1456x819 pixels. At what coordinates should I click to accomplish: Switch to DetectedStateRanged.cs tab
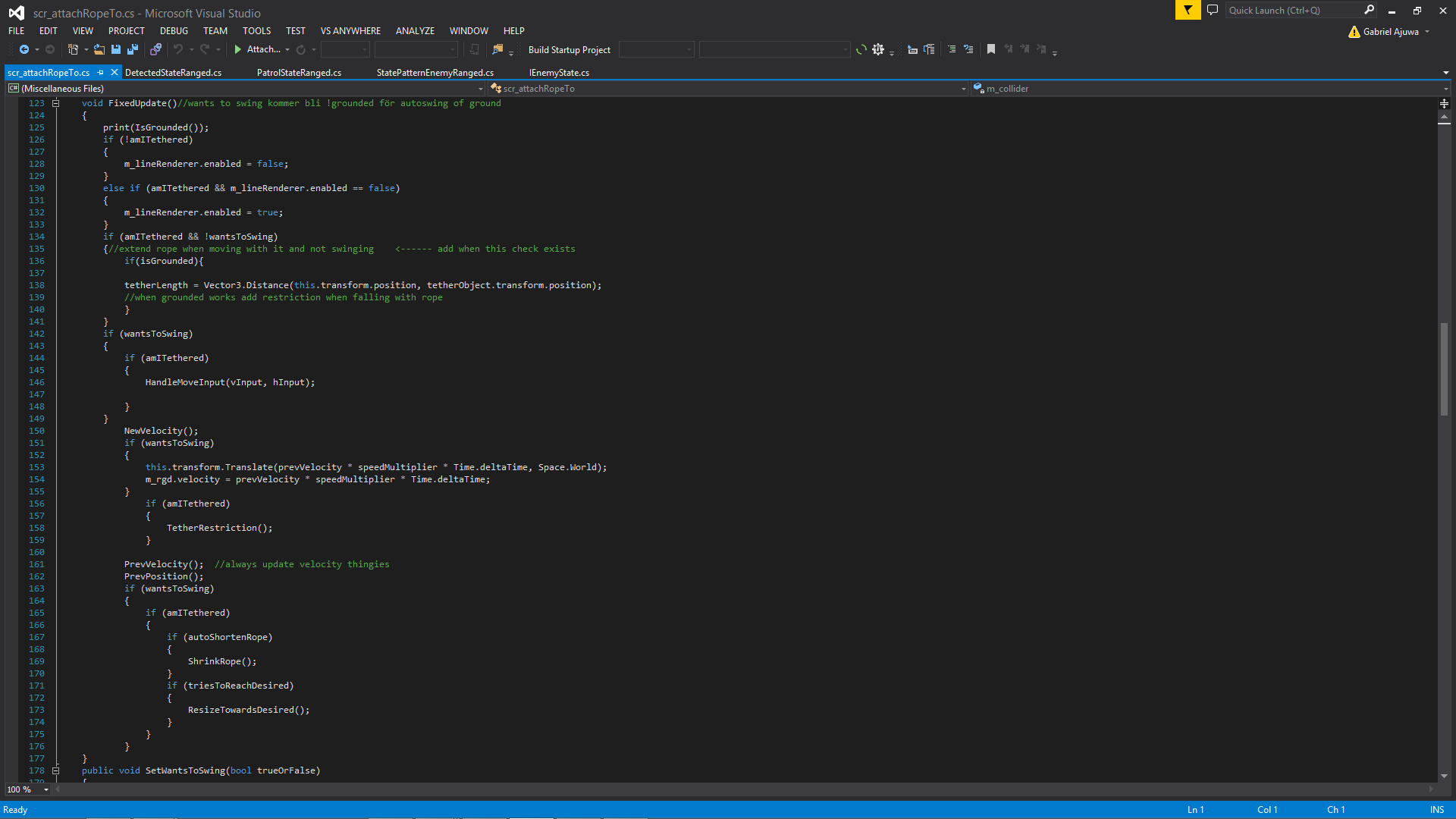(173, 73)
